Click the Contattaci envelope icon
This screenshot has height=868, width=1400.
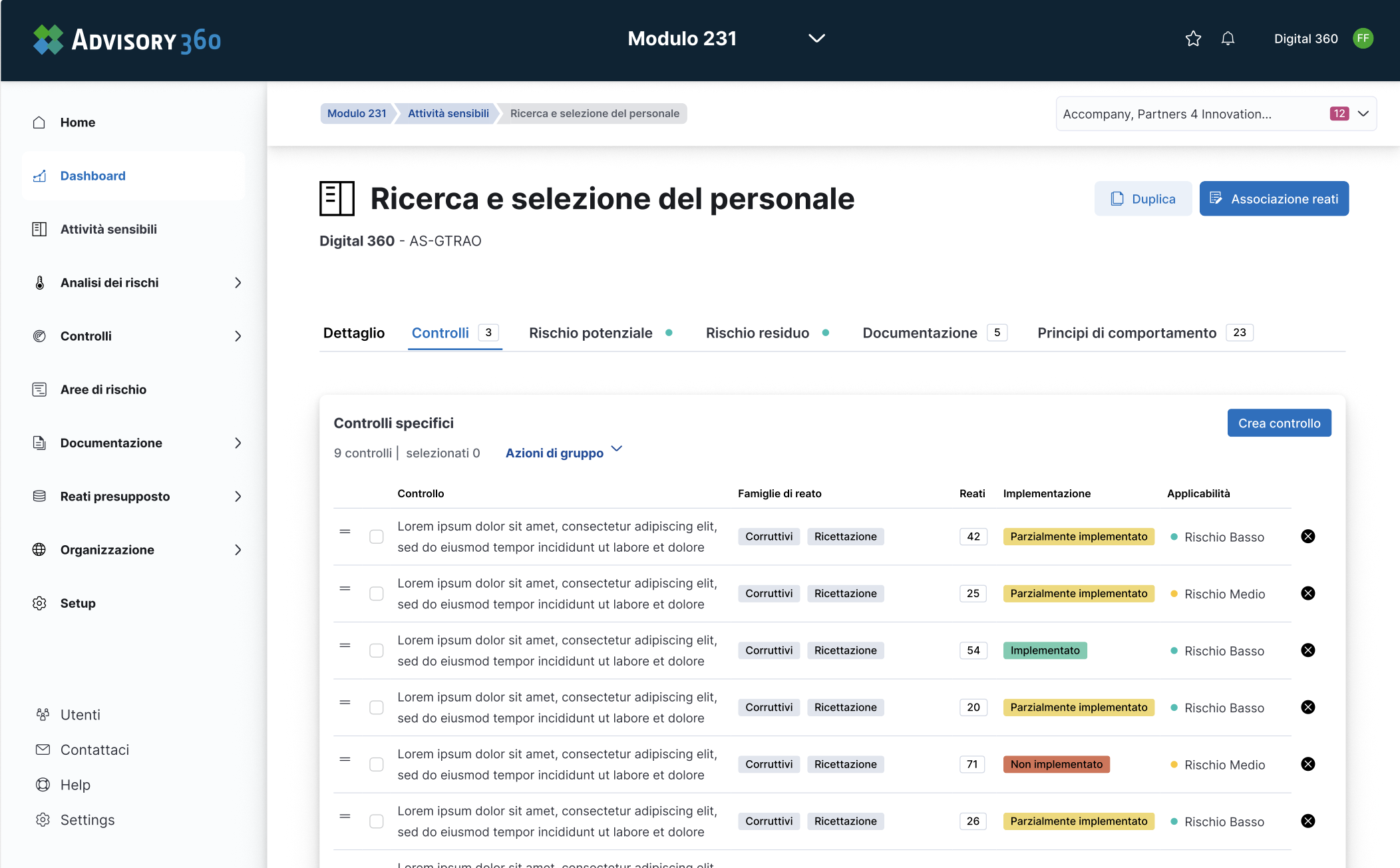tap(43, 750)
